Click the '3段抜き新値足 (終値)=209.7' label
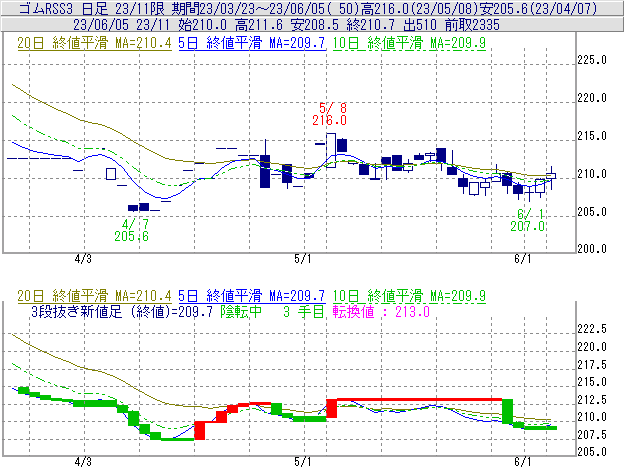The image size is (624, 475). [122, 311]
